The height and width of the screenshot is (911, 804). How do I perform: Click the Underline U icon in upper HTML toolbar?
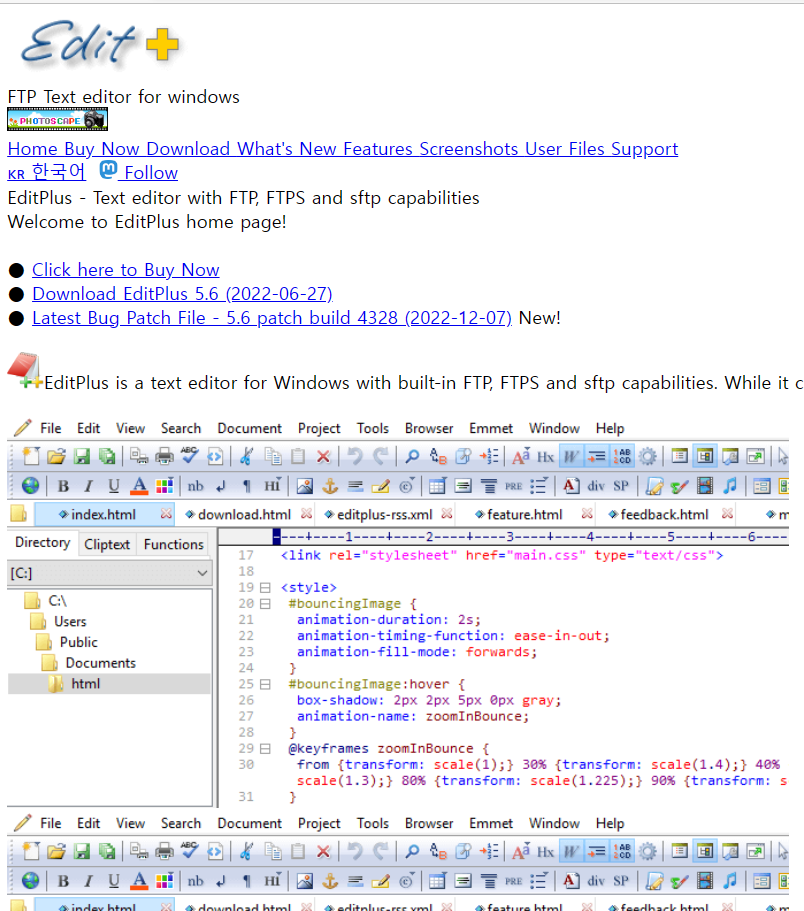[x=113, y=486]
